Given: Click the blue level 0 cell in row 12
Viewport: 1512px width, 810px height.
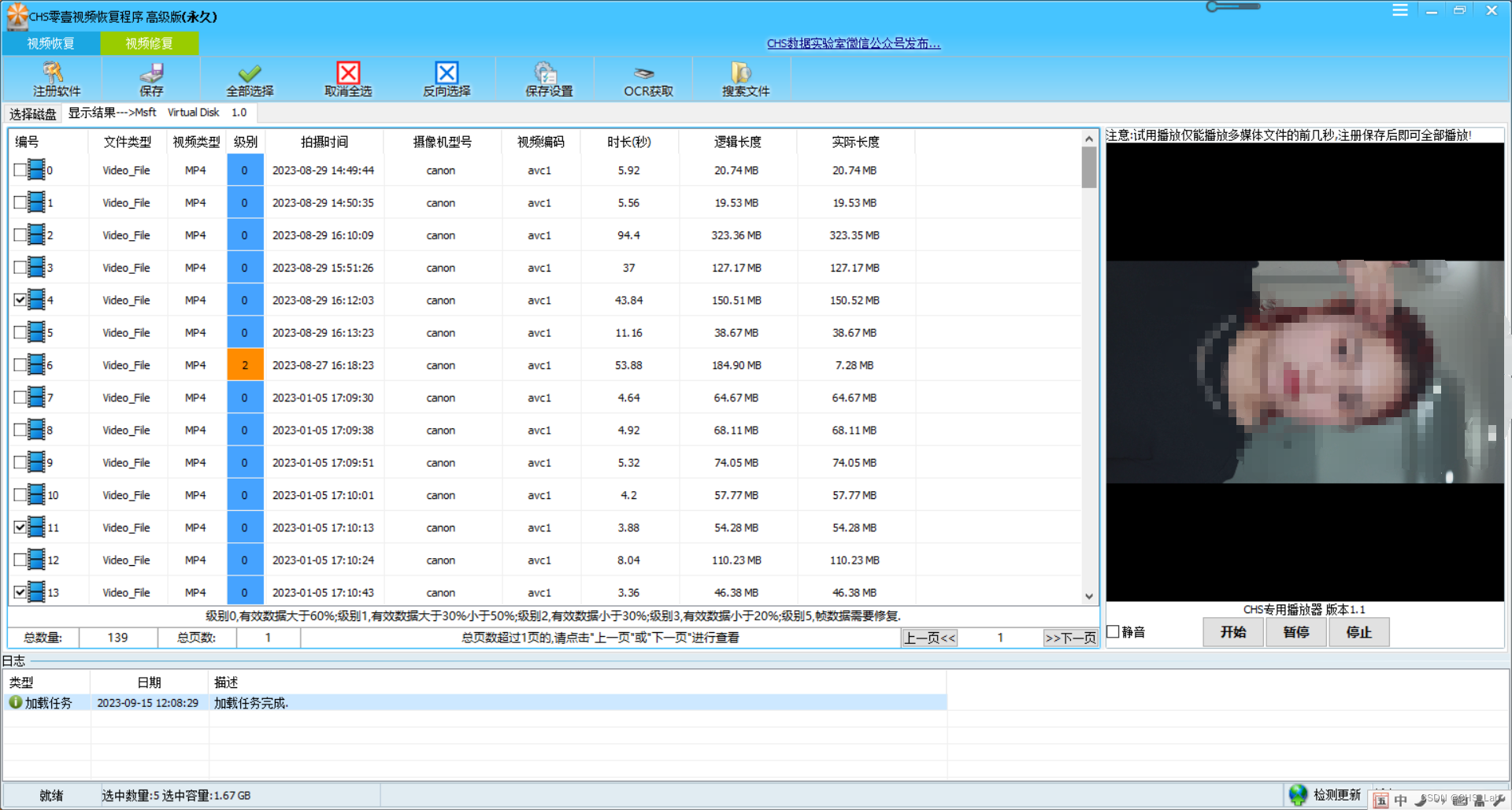Looking at the screenshot, I should pyautogui.click(x=245, y=560).
